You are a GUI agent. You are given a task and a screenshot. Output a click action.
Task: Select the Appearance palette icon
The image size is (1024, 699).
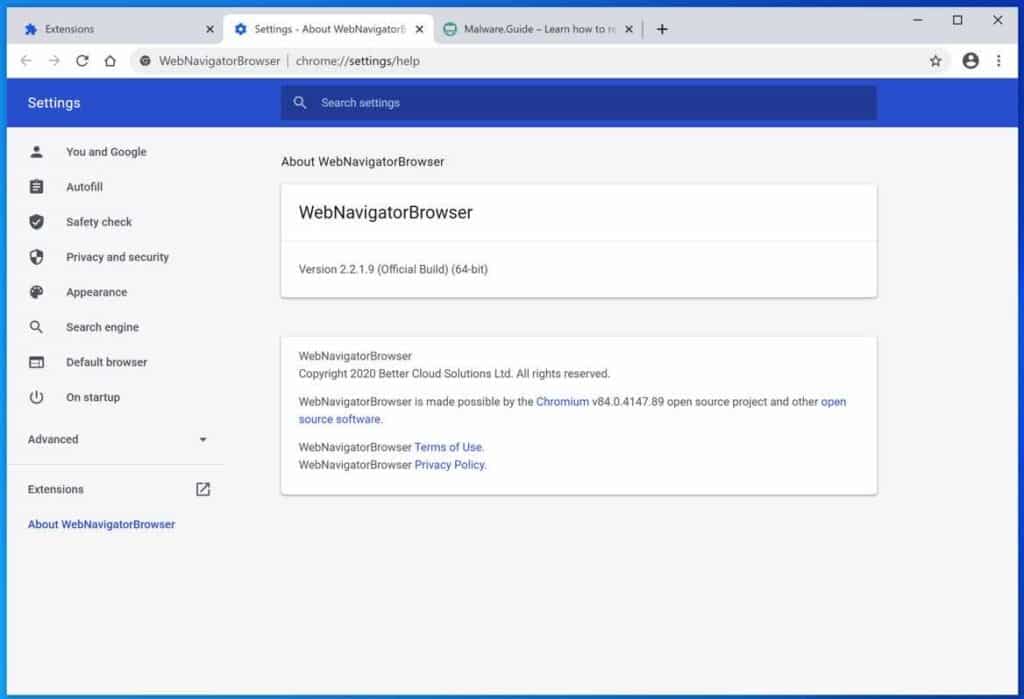click(x=37, y=291)
